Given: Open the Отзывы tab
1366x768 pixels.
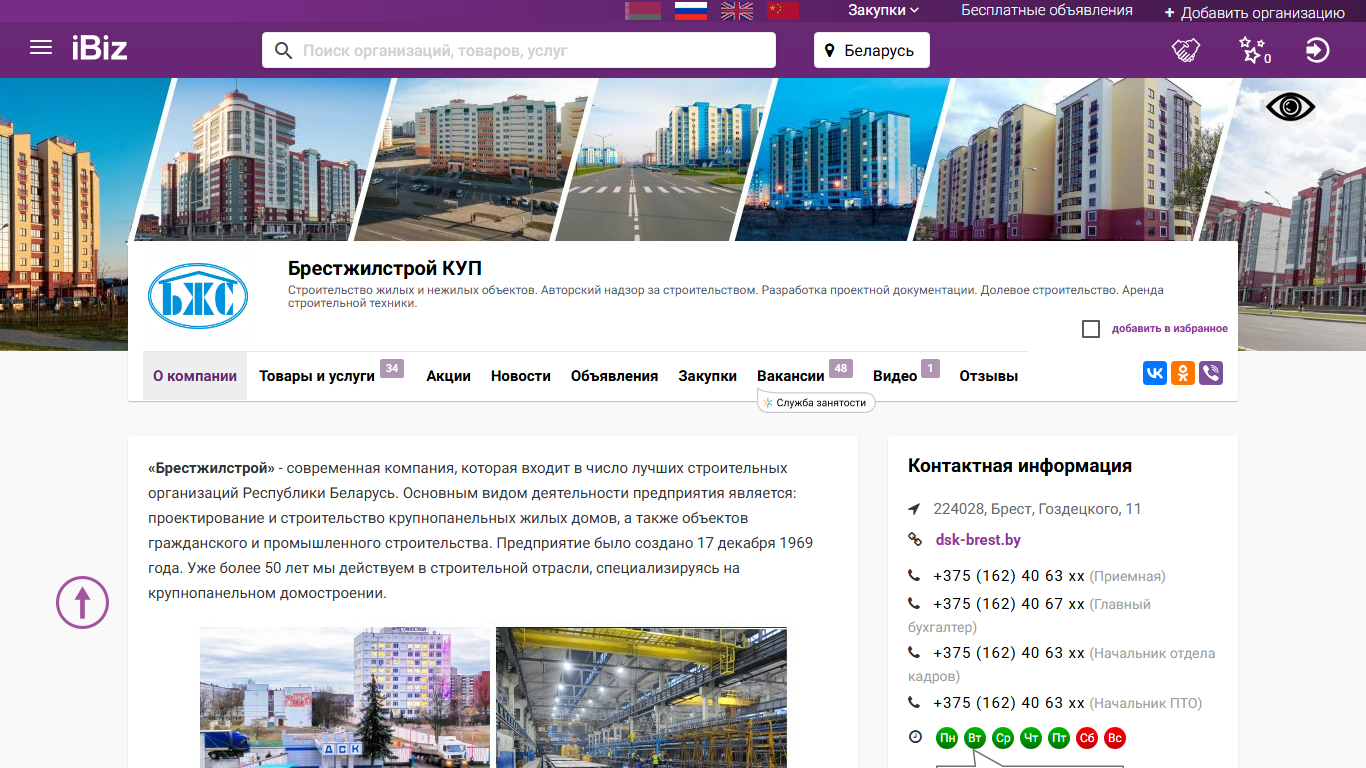Looking at the screenshot, I should pos(989,376).
